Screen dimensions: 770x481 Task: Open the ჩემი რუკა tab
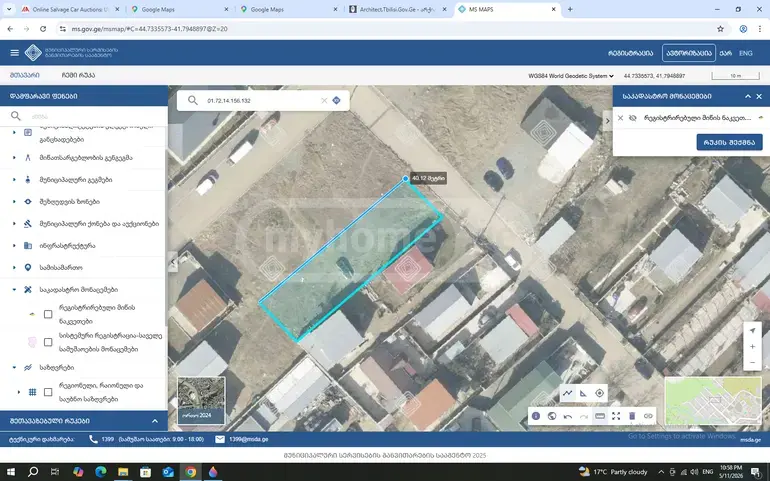[78, 75]
